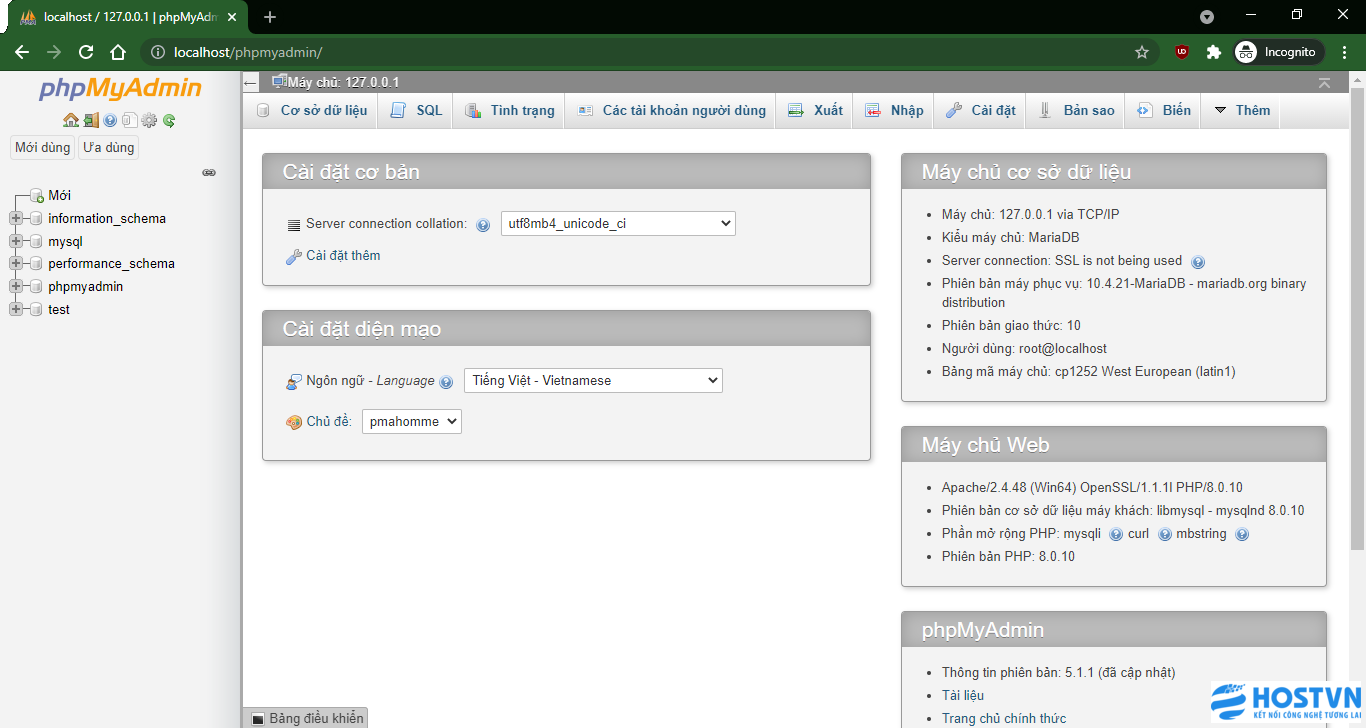The height and width of the screenshot is (728, 1366).
Task: Click the Ưa dùng favorites button
Action: (x=109, y=148)
